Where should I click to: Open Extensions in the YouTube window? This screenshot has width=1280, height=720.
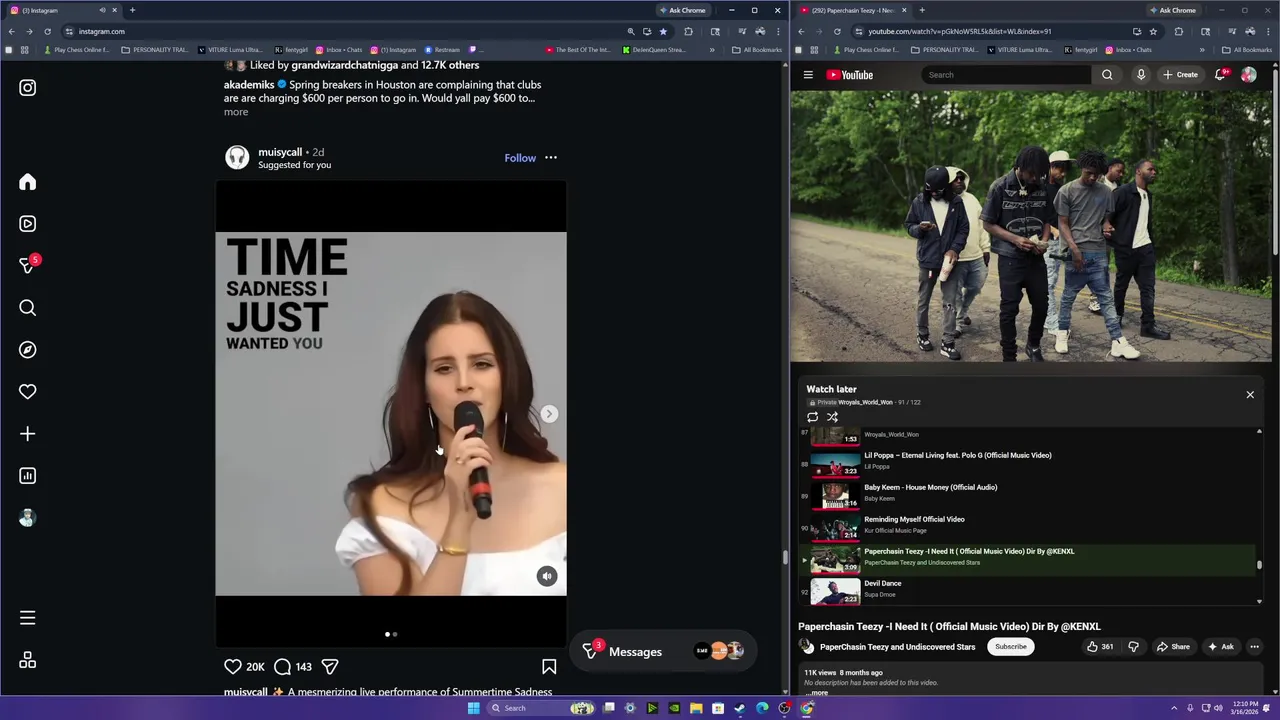click(x=1178, y=31)
